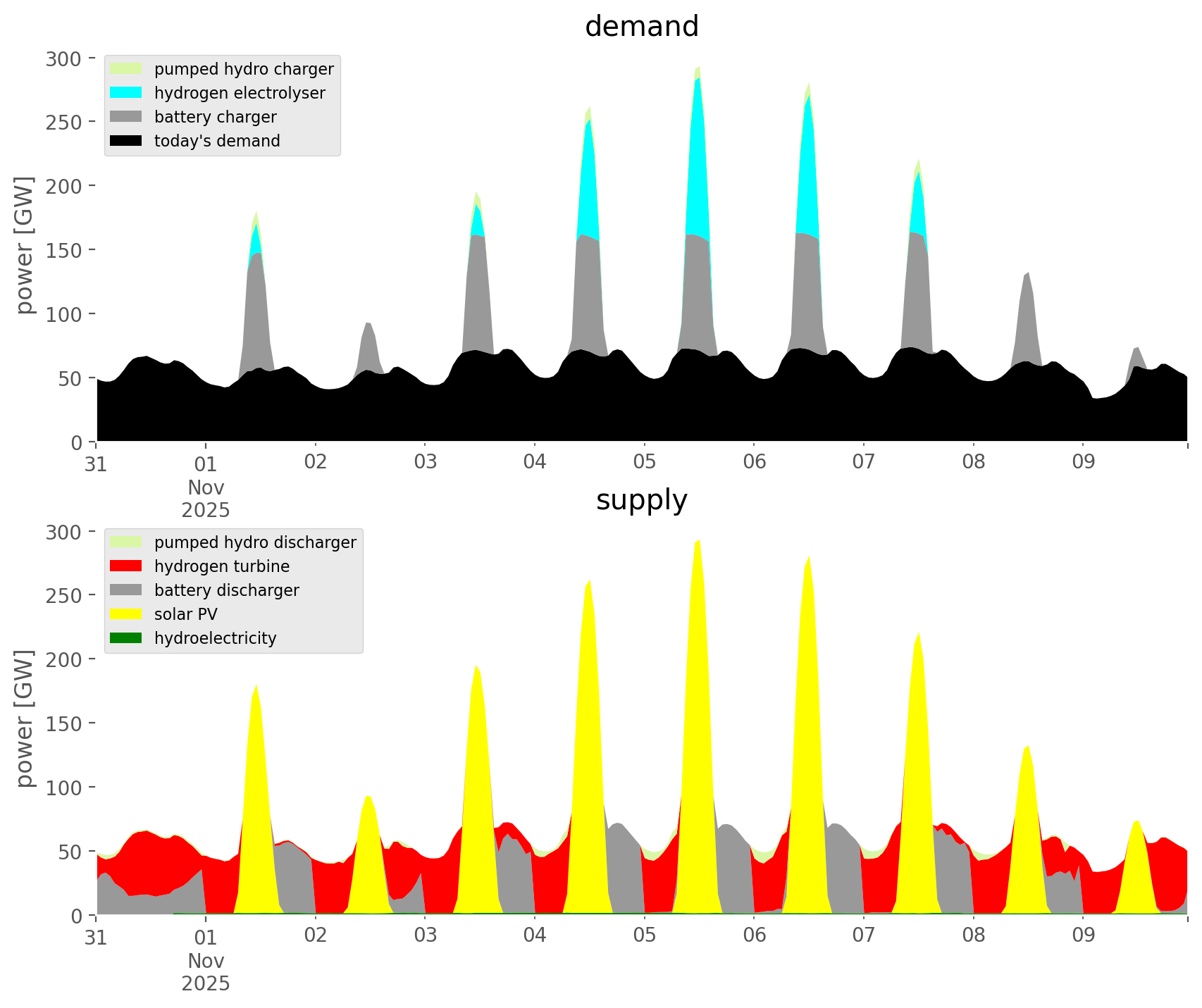
Task: Click the gray battery charger legend swatch
Action: 126,117
